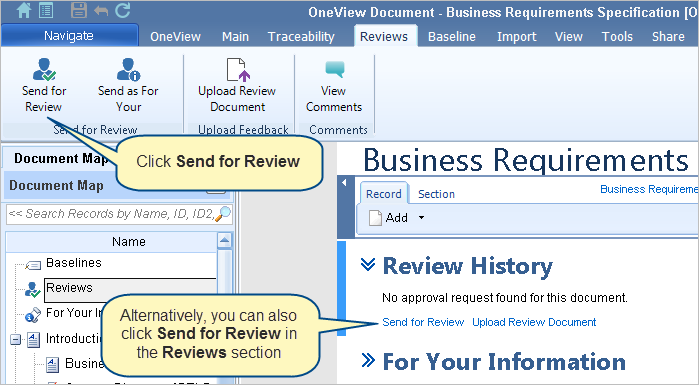Open View Comments in the ribbon

coord(334,86)
